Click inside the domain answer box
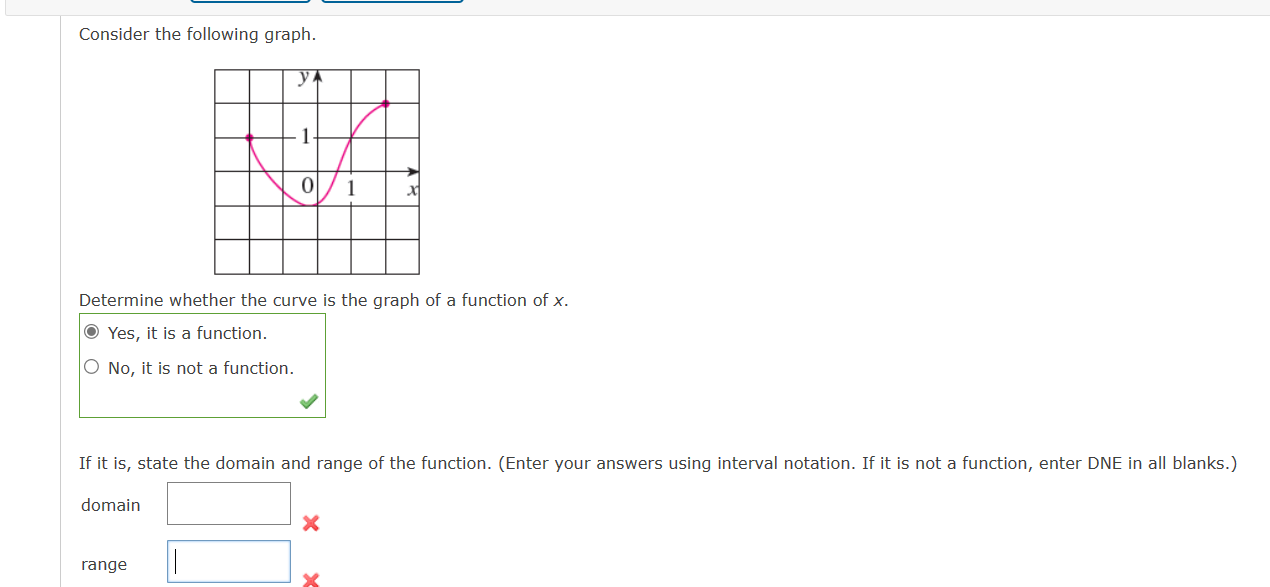This screenshot has width=1270, height=587. (228, 503)
